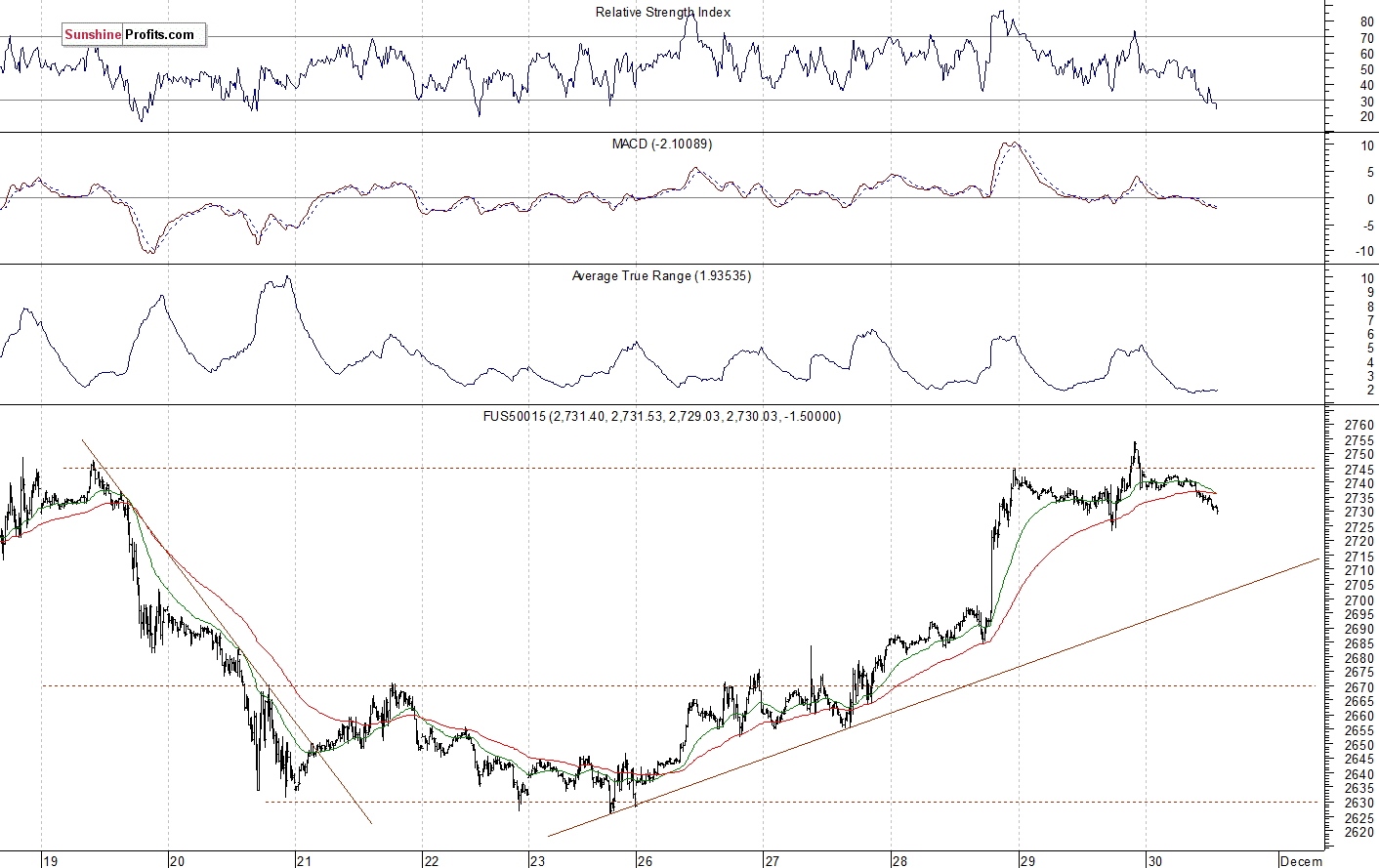
Task: Click the SunshineProfits.com logo
Action: point(133,34)
